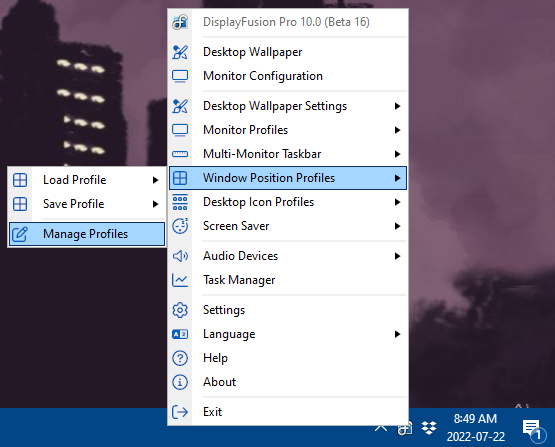Expand Window Position Profiles submenu arrow
Viewport: 555px width, 447px height.
(x=397, y=178)
